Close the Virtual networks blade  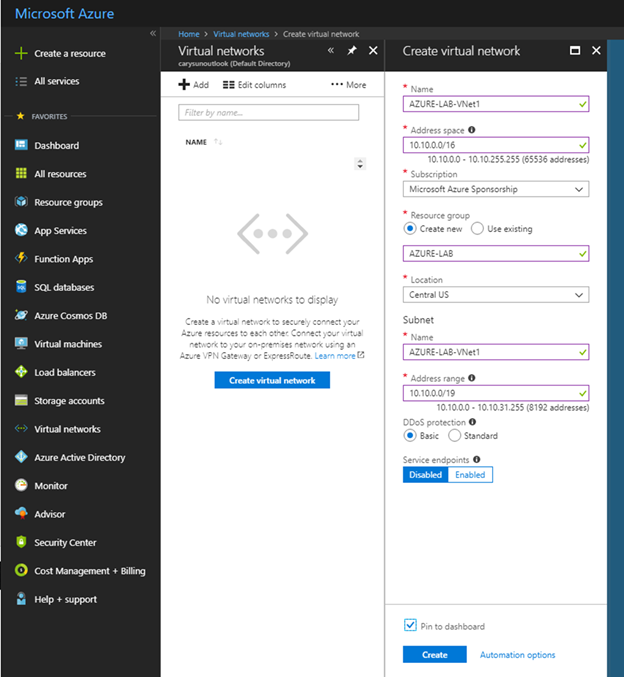373,51
